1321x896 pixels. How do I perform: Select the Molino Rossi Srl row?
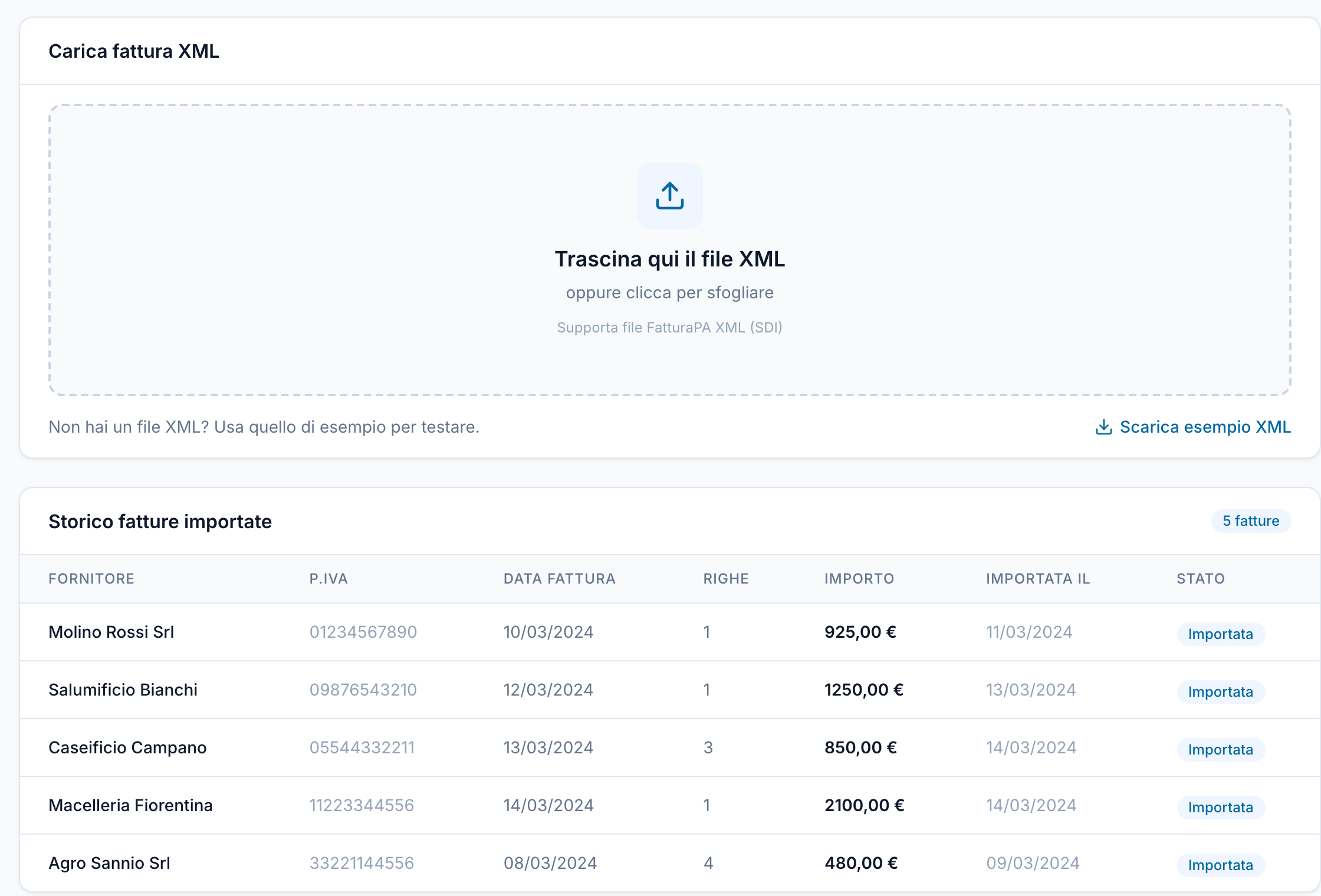point(111,632)
